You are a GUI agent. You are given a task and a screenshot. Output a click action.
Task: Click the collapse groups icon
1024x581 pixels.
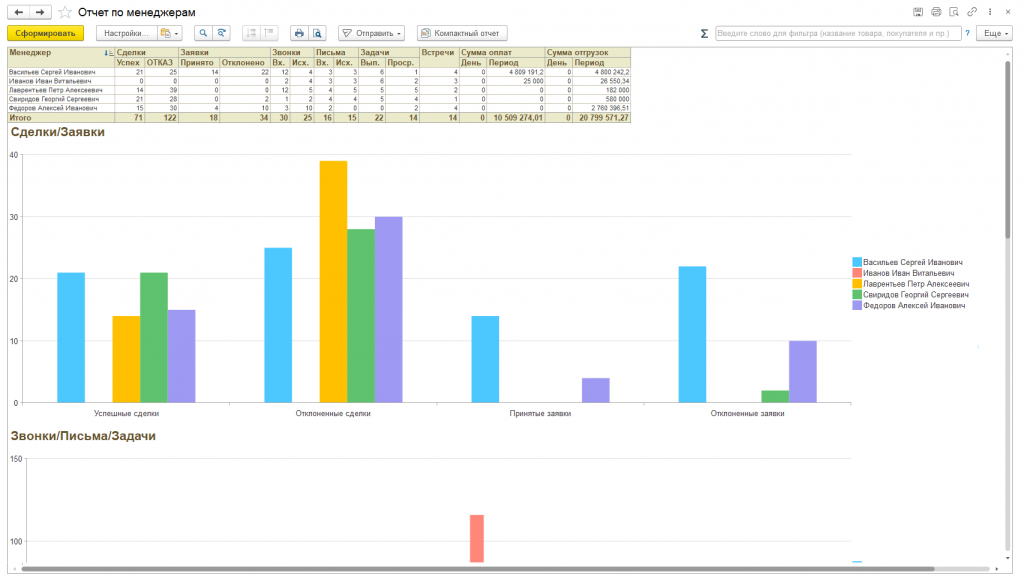click(251, 33)
